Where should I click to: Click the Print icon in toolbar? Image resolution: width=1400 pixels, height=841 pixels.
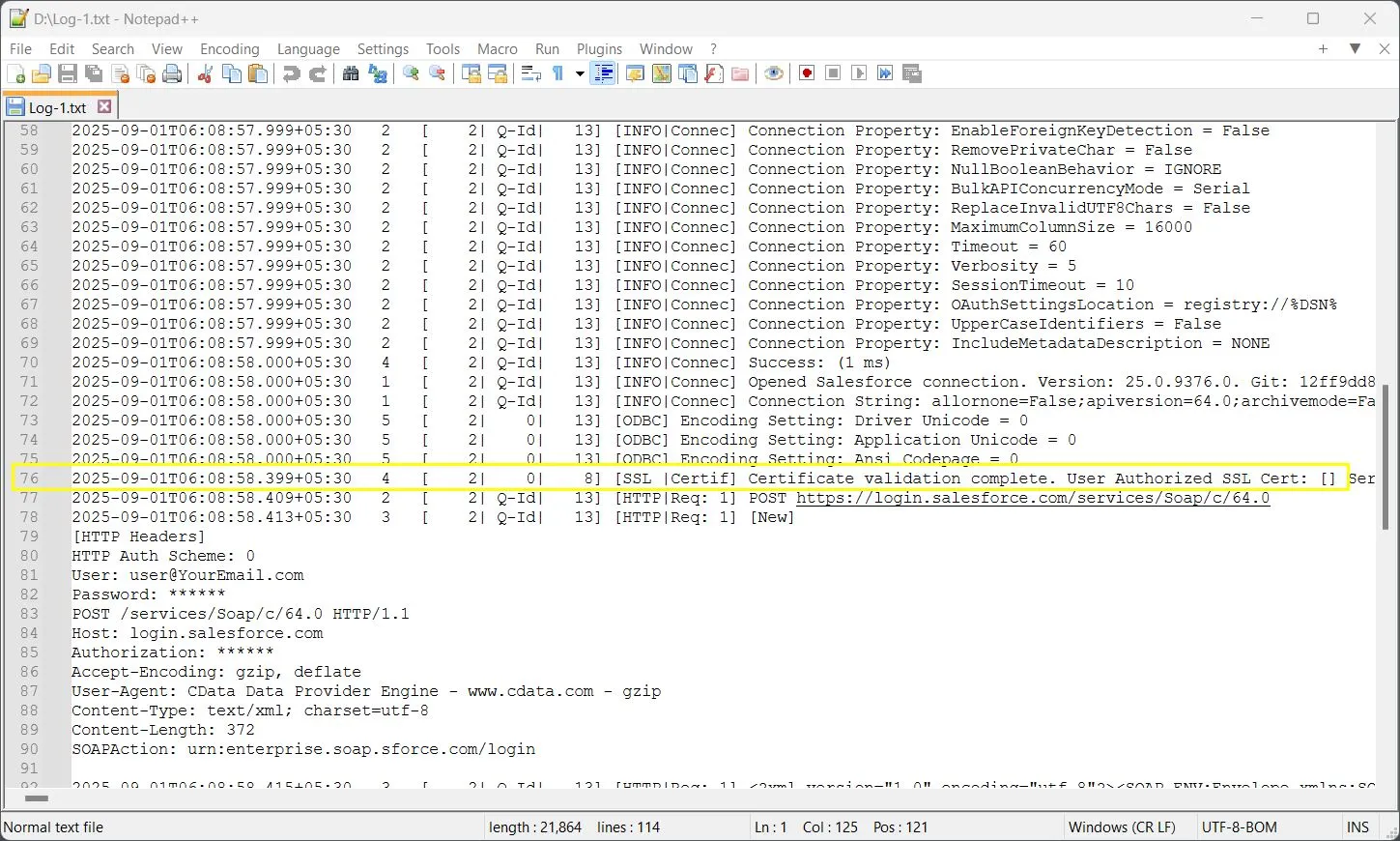[172, 74]
